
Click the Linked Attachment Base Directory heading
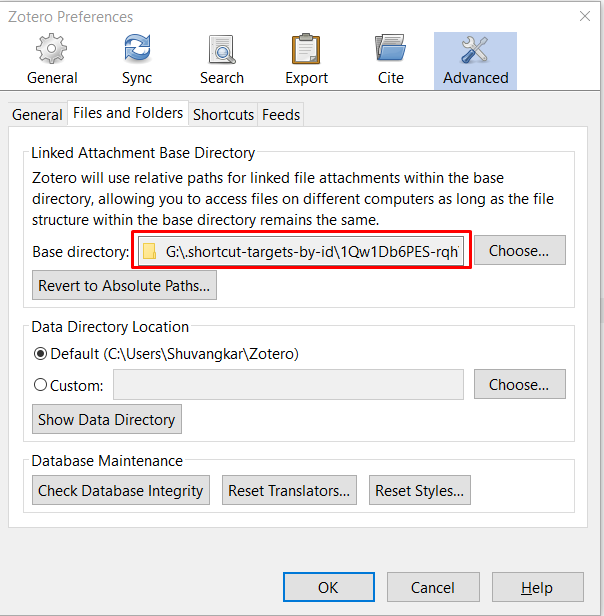click(x=143, y=153)
